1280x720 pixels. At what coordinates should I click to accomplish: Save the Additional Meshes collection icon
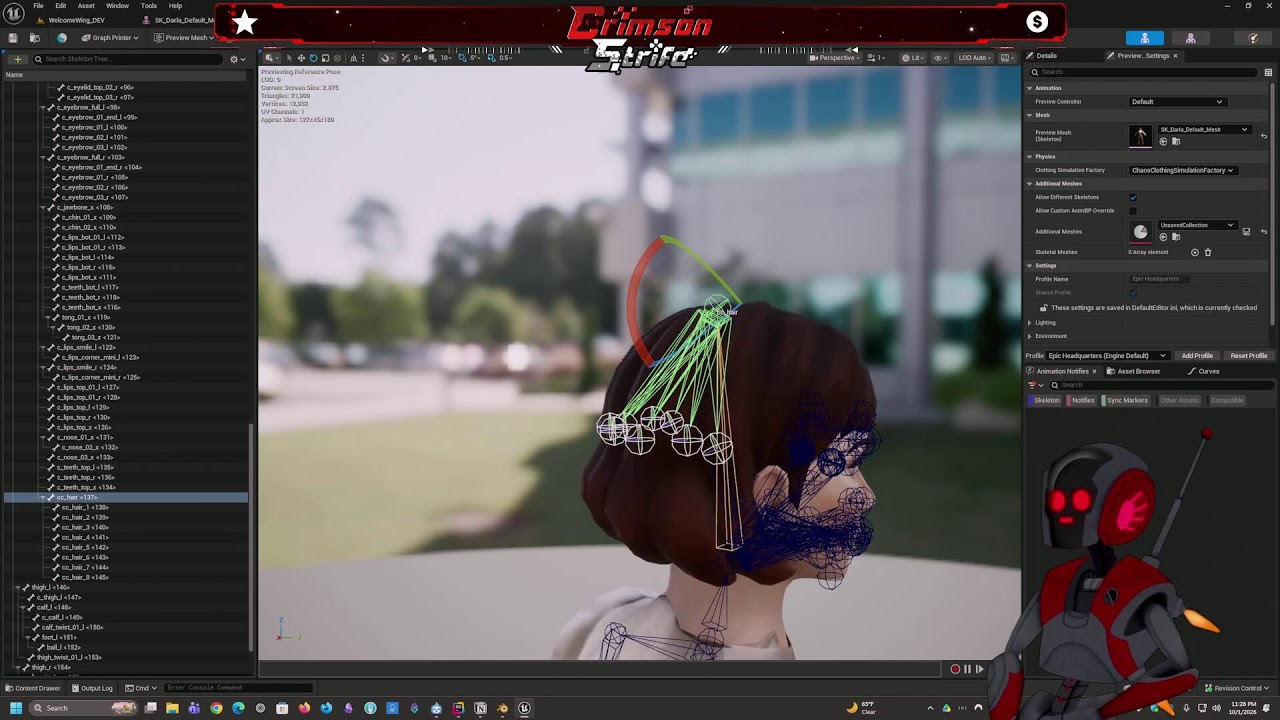1246,232
